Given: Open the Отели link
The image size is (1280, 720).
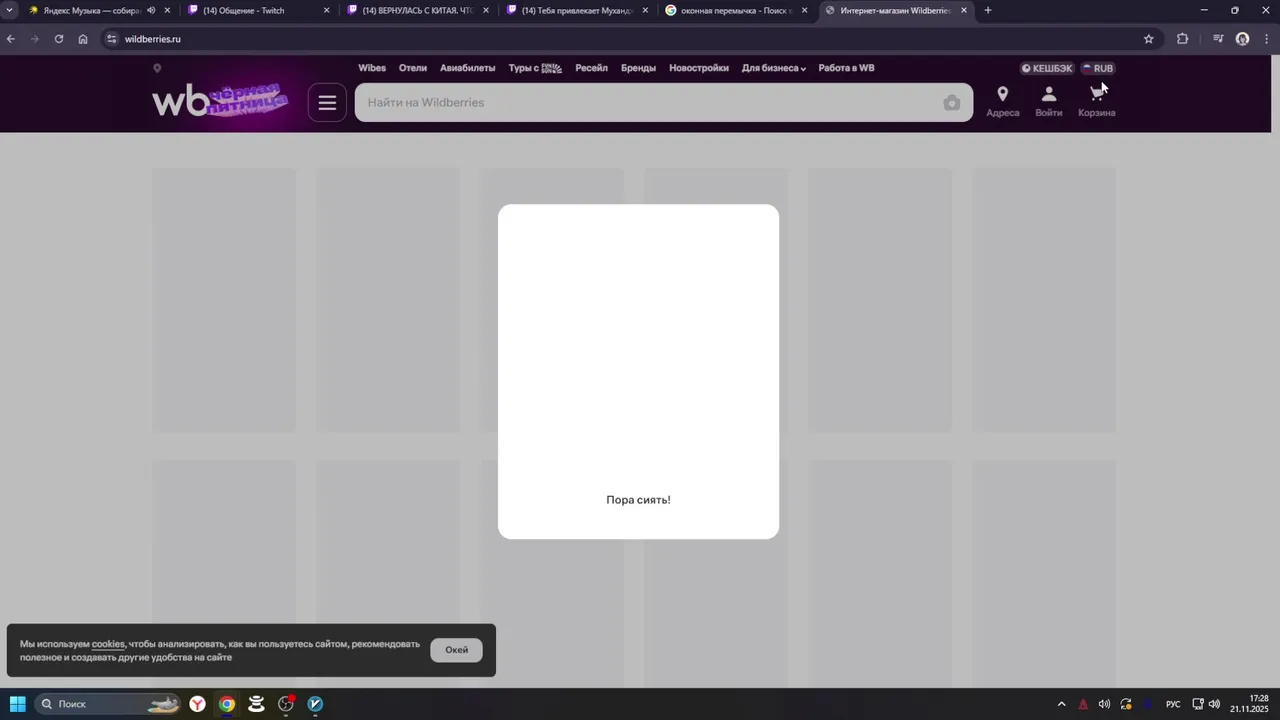Looking at the screenshot, I should coord(413,68).
